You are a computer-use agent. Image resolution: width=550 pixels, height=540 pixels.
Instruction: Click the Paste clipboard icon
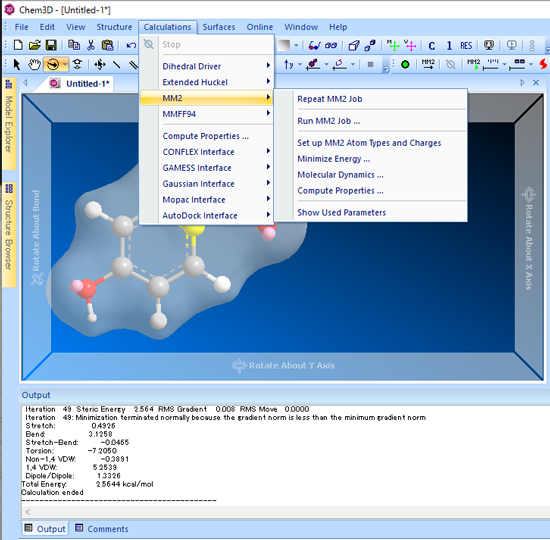pos(108,45)
